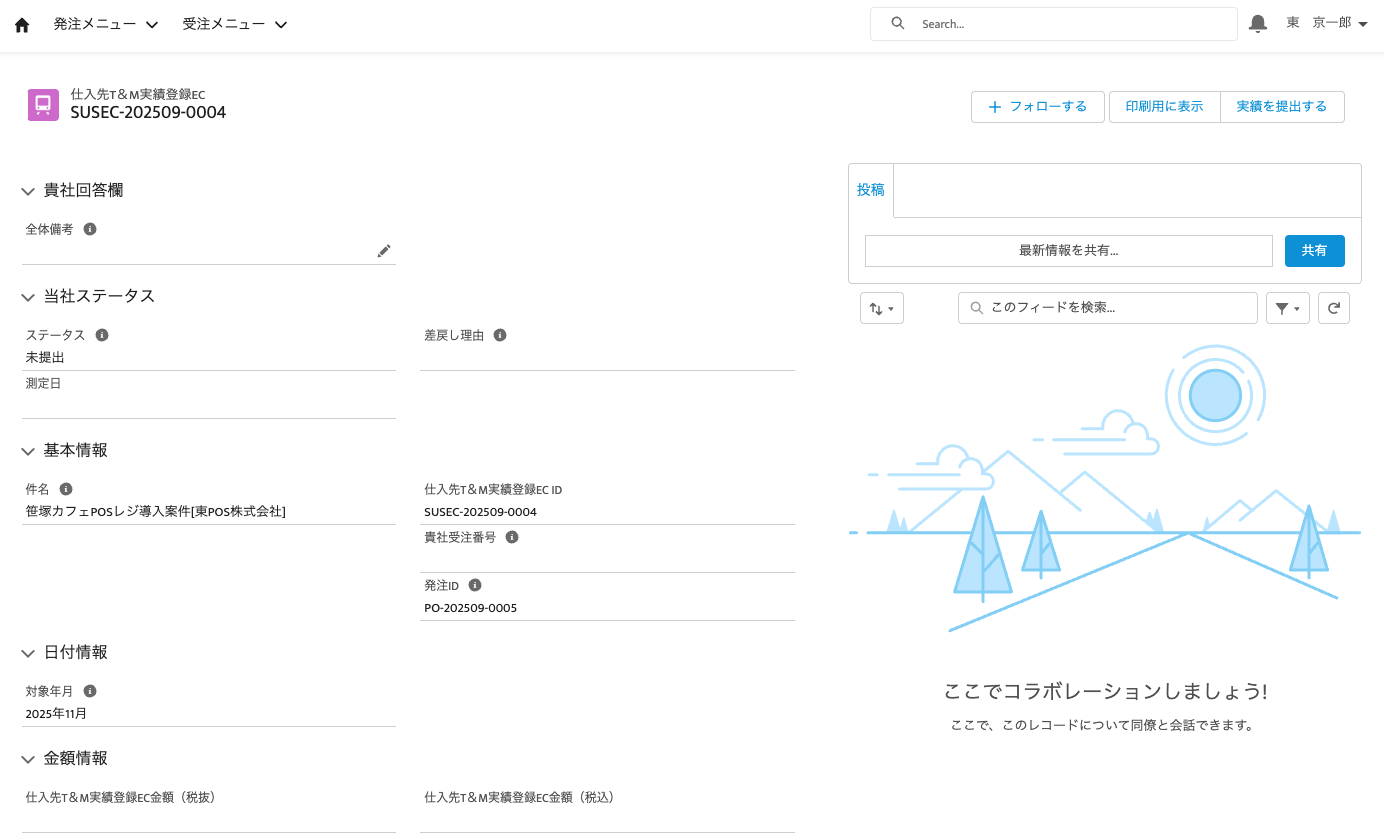Click the 未提出 status value
Viewport: 1384px width, 833px height.
45,357
